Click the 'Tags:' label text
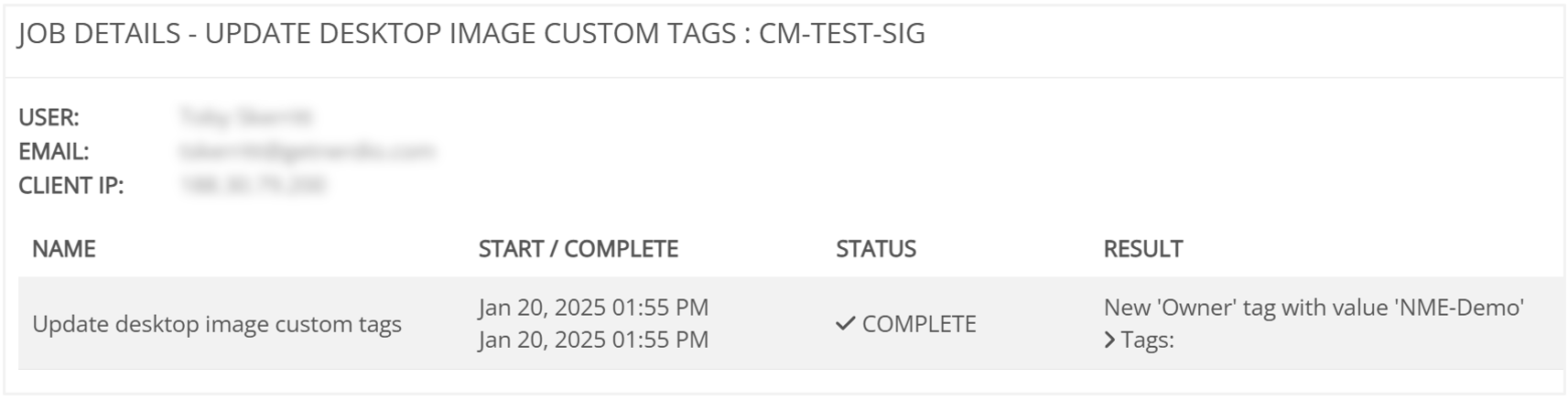 click(x=1147, y=341)
